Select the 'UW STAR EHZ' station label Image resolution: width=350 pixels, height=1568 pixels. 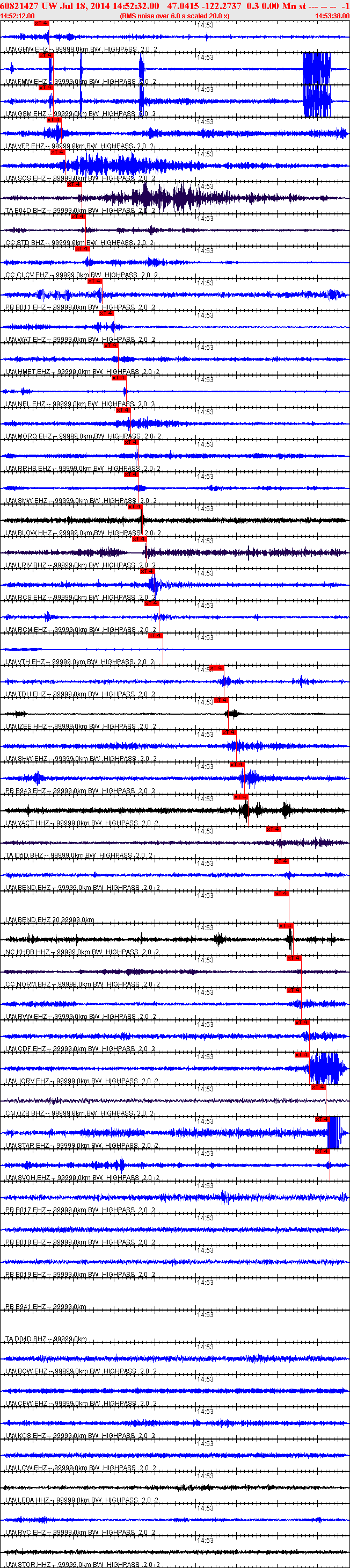pos(28,1146)
